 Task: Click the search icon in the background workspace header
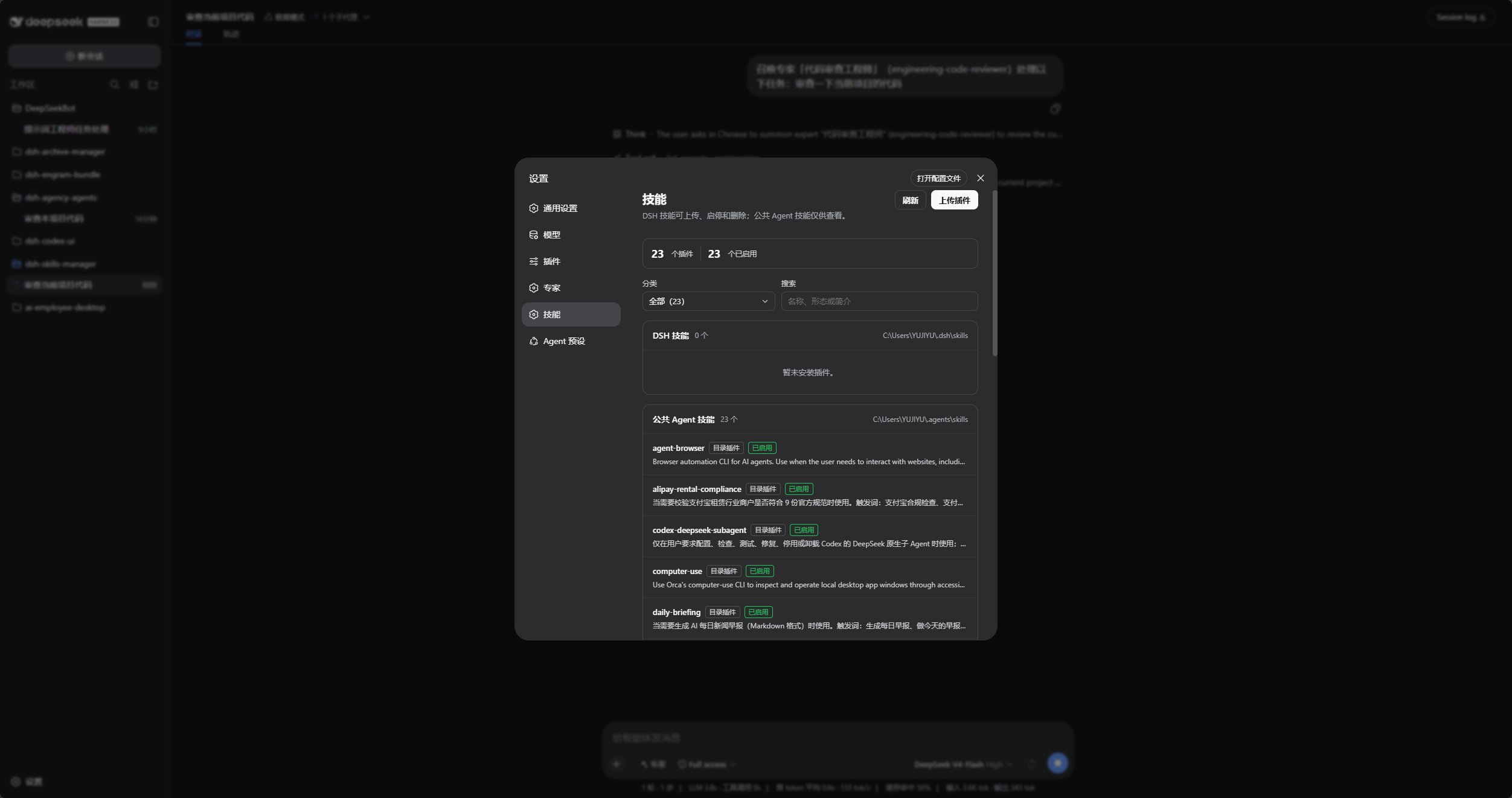click(114, 85)
